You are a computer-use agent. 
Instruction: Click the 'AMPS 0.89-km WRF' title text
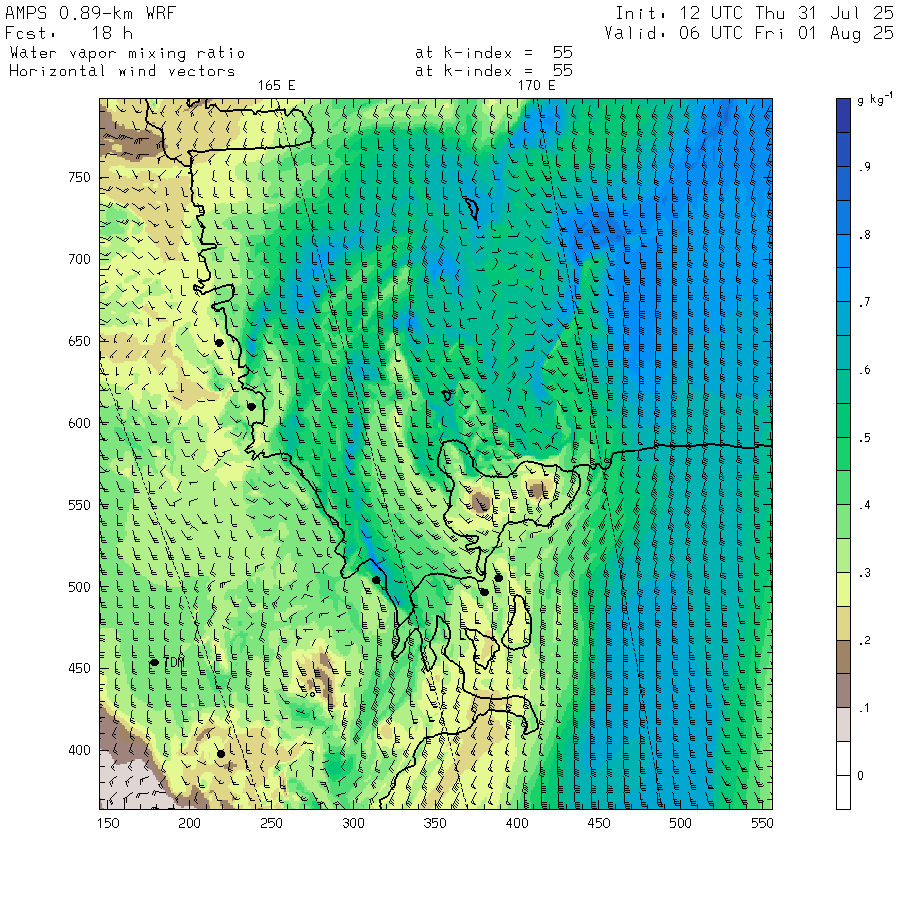90,13
